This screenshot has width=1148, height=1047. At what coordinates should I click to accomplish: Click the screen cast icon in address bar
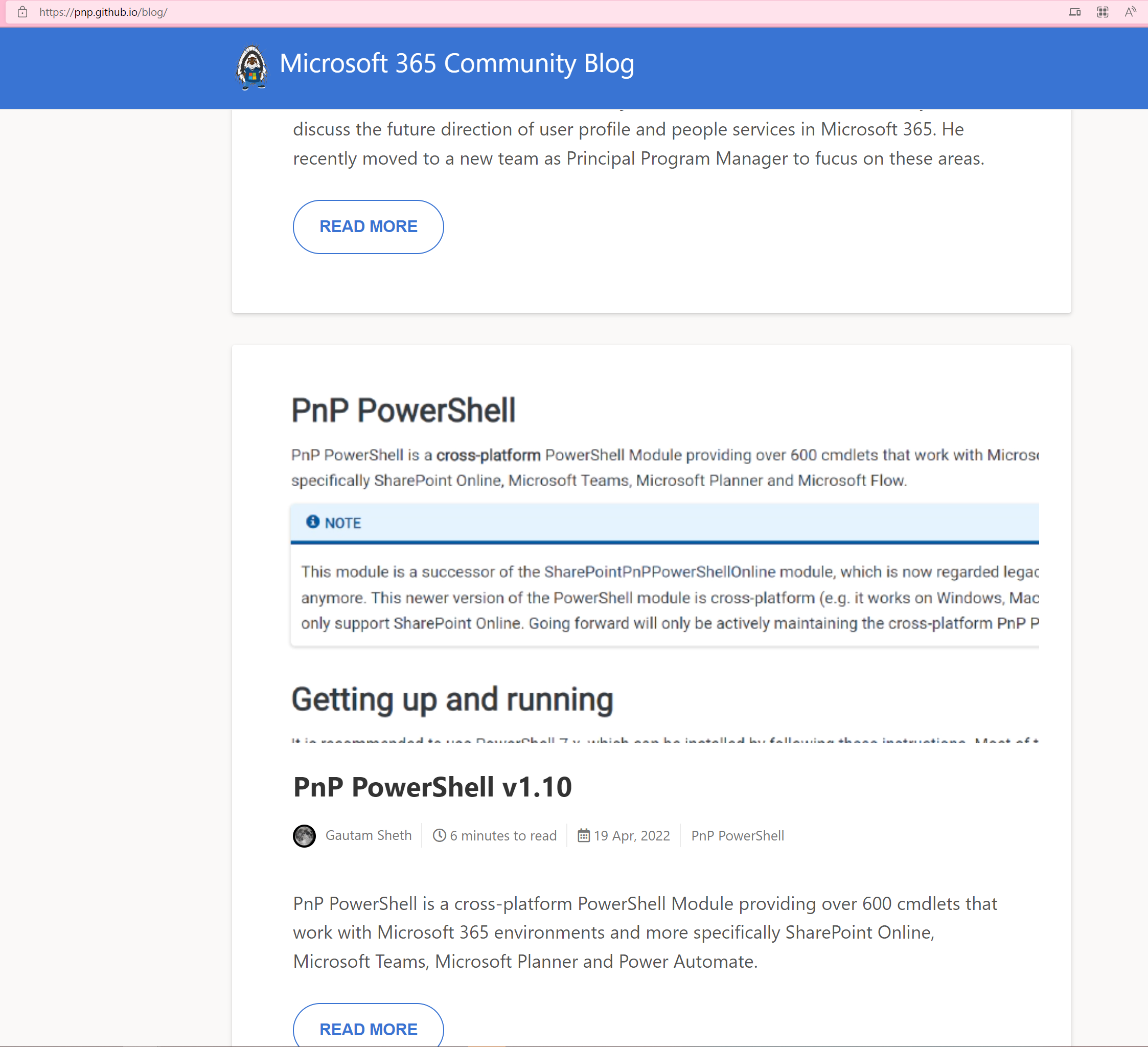1074,12
